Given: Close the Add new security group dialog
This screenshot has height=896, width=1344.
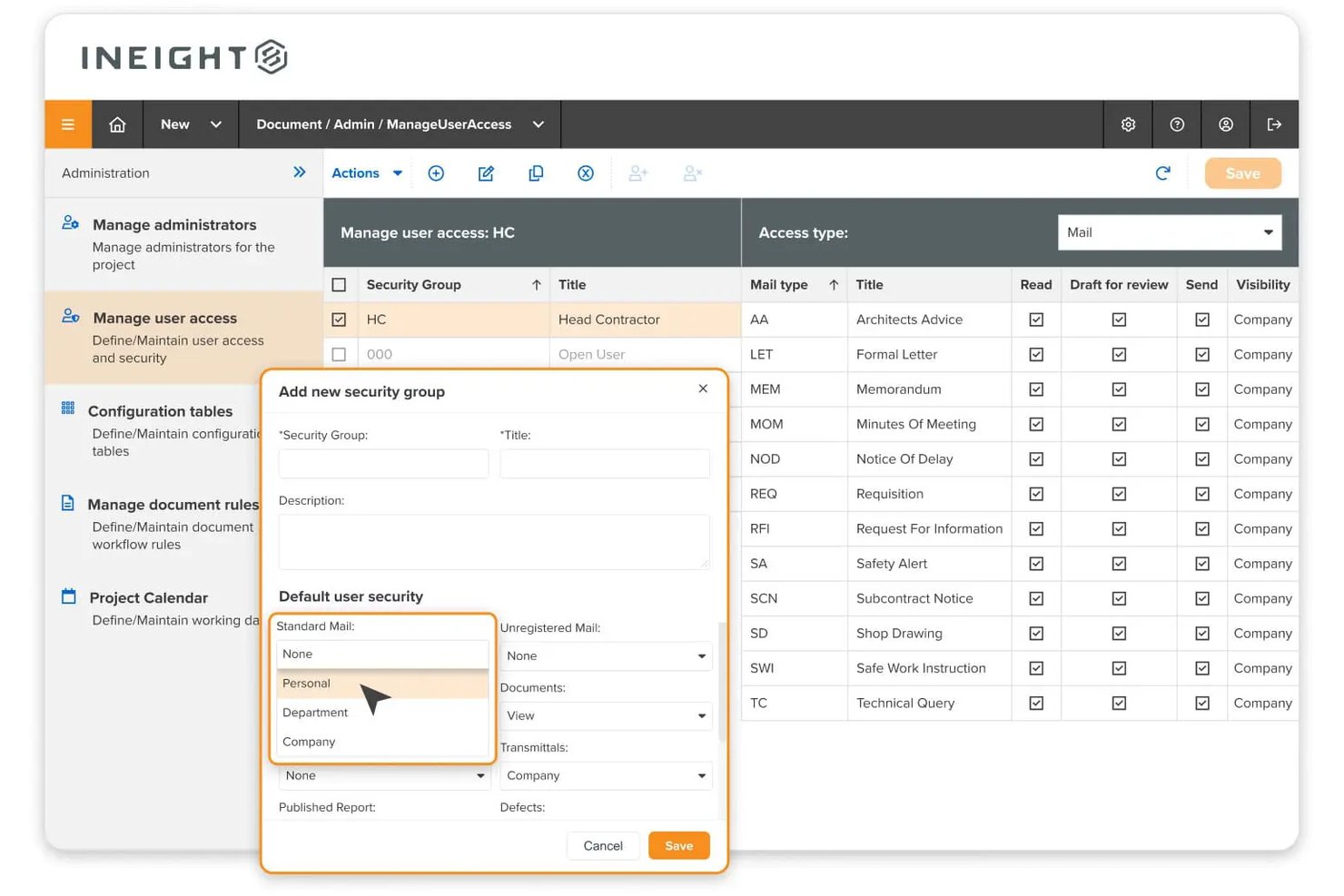Looking at the screenshot, I should pos(703,389).
